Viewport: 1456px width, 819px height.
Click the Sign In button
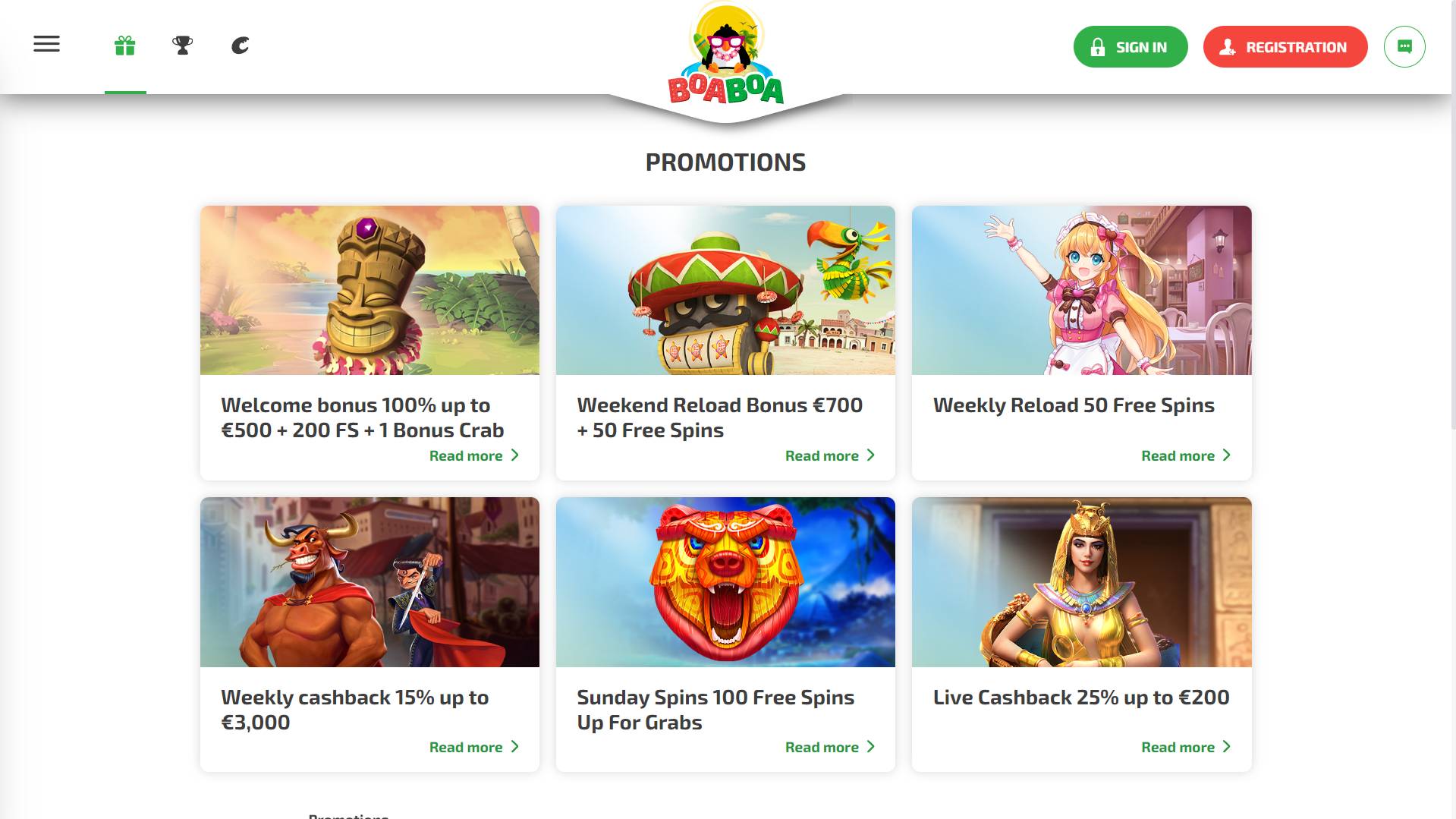1131,46
